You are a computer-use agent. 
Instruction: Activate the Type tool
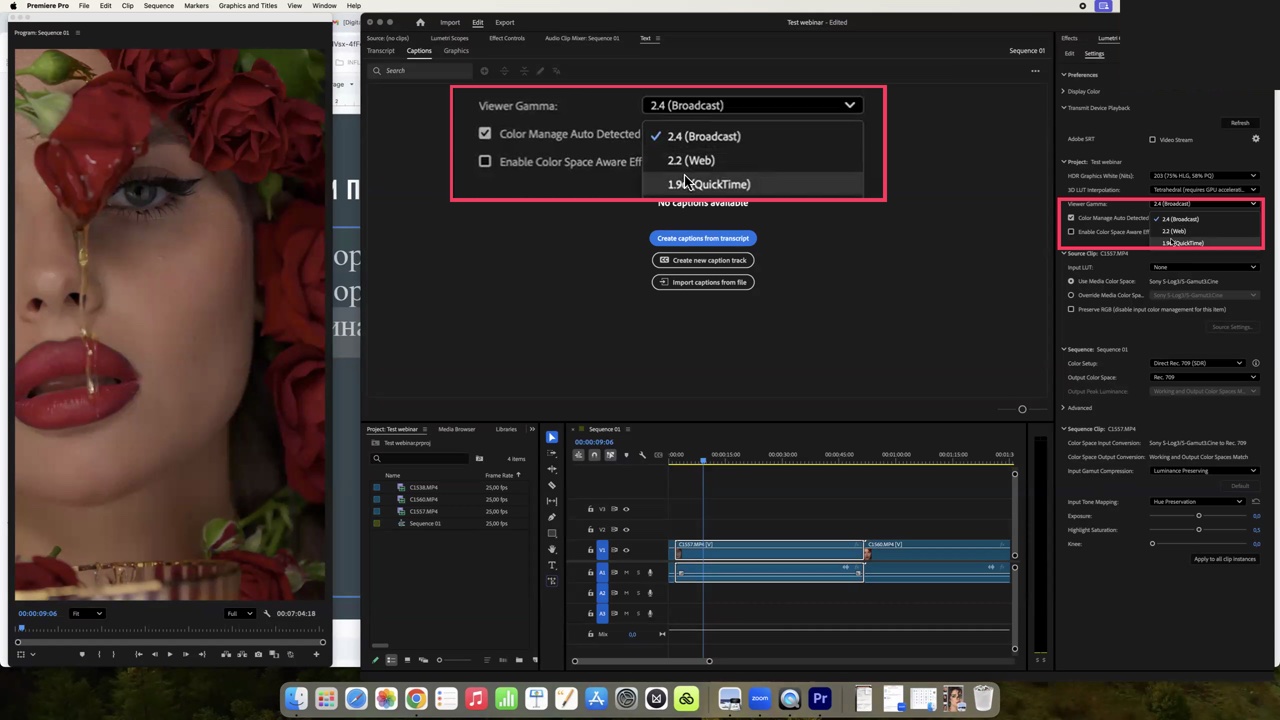pyautogui.click(x=552, y=565)
